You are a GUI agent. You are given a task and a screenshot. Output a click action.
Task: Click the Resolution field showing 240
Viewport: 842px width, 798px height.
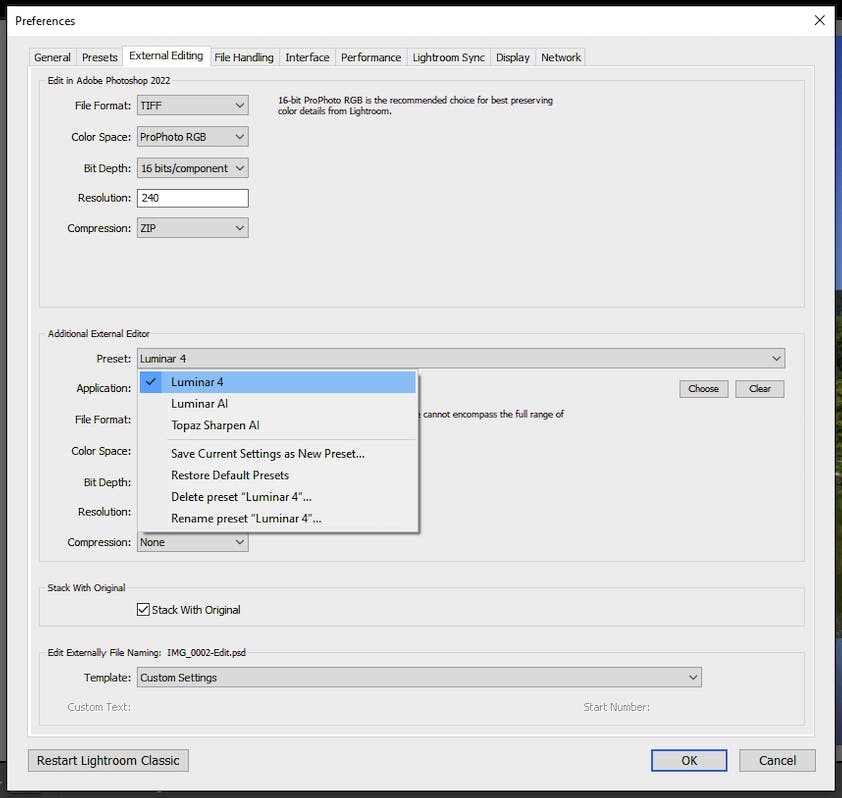[193, 198]
